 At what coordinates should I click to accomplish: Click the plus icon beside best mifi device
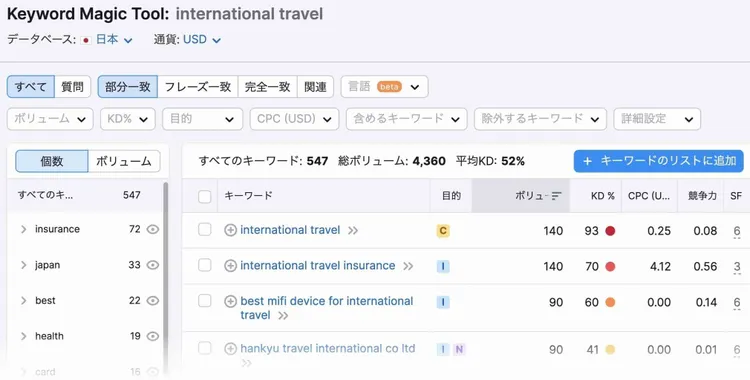click(231, 302)
